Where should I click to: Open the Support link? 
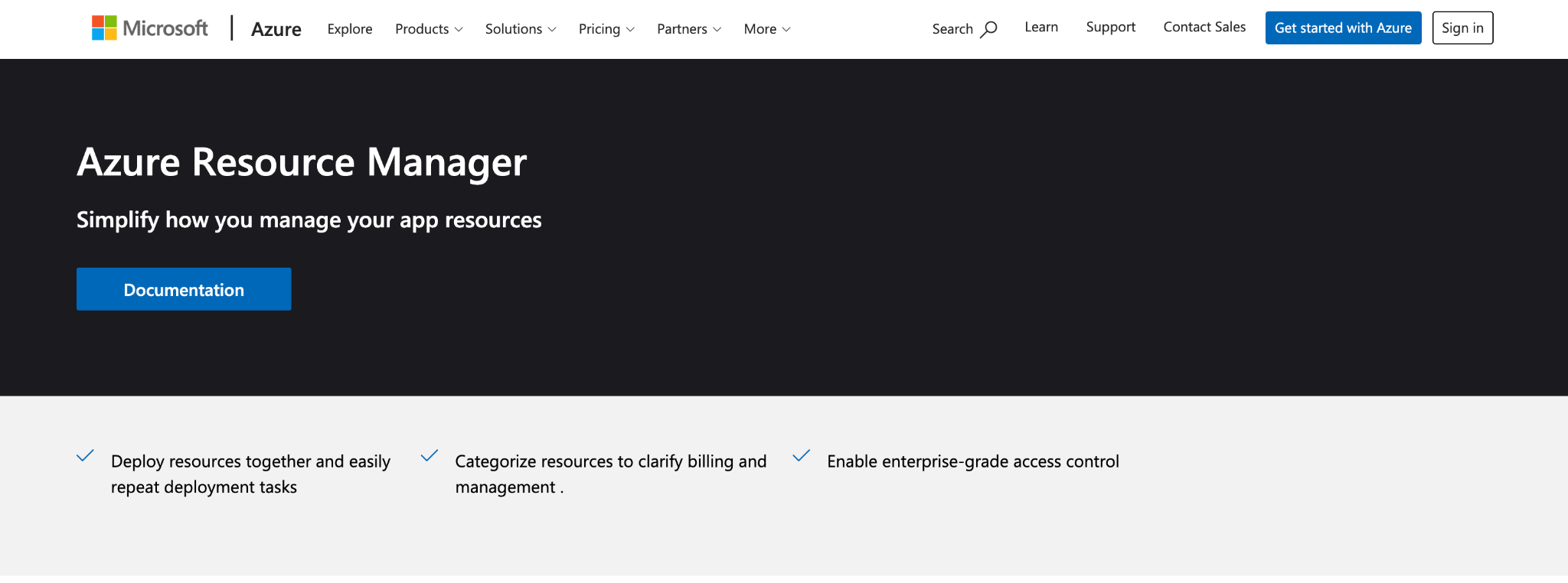pyautogui.click(x=1111, y=27)
